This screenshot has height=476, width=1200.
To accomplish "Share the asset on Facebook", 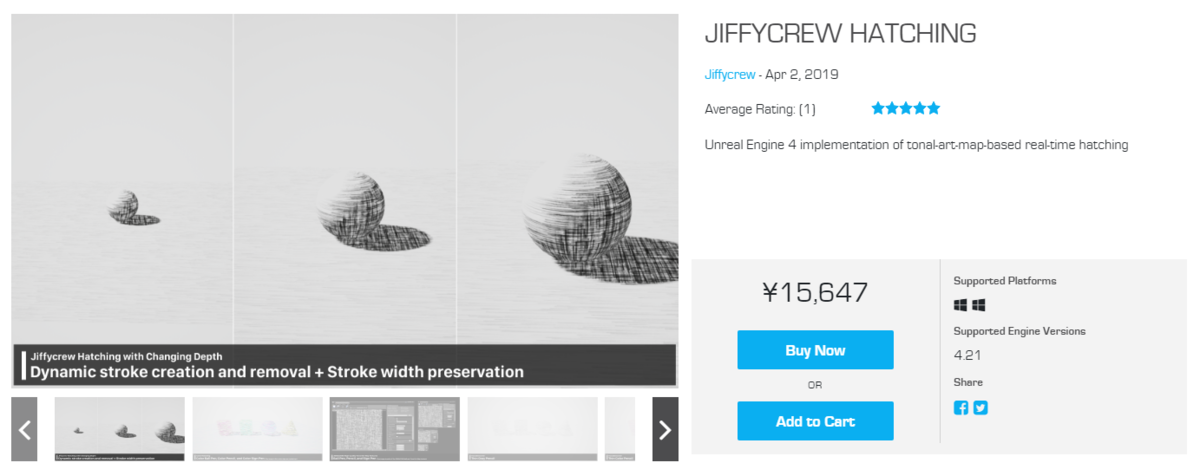I will coord(961,408).
